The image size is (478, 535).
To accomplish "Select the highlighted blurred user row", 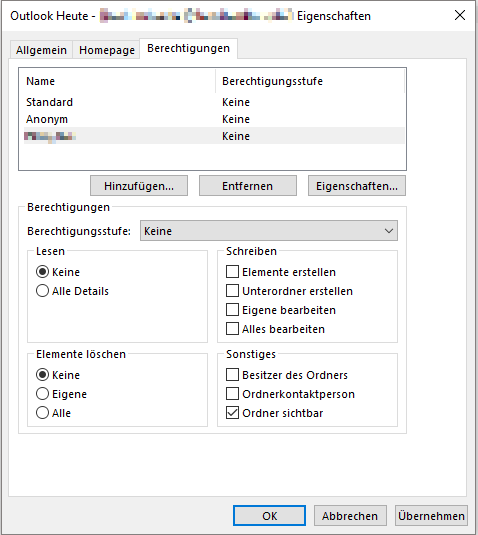I will [214, 136].
